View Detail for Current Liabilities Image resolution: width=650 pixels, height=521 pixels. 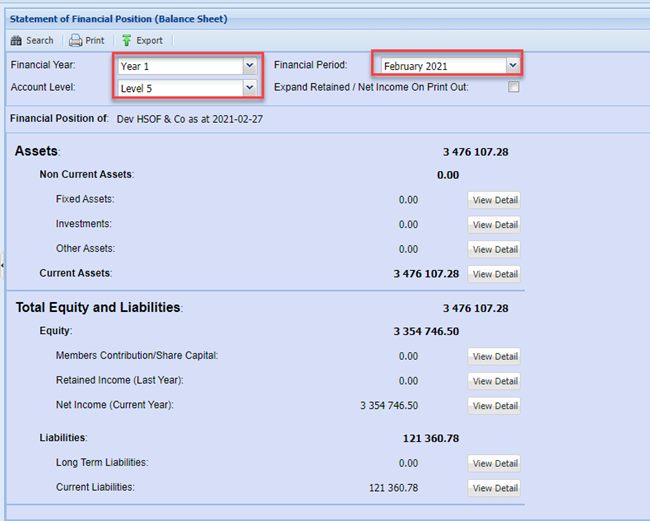494,488
